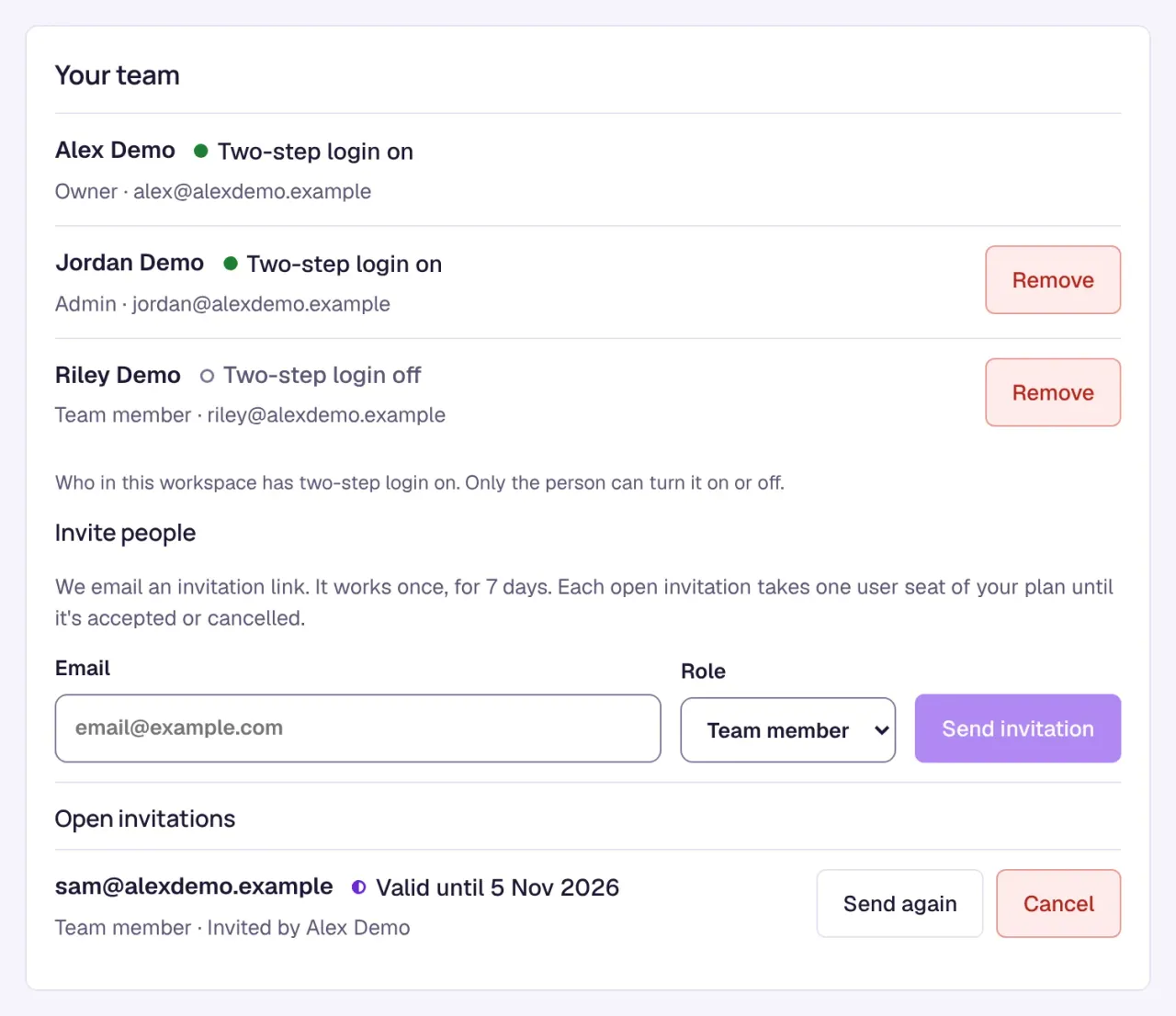Click Jordan's "Two-step login on" status text
This screenshot has height=1016, width=1176.
[345, 264]
